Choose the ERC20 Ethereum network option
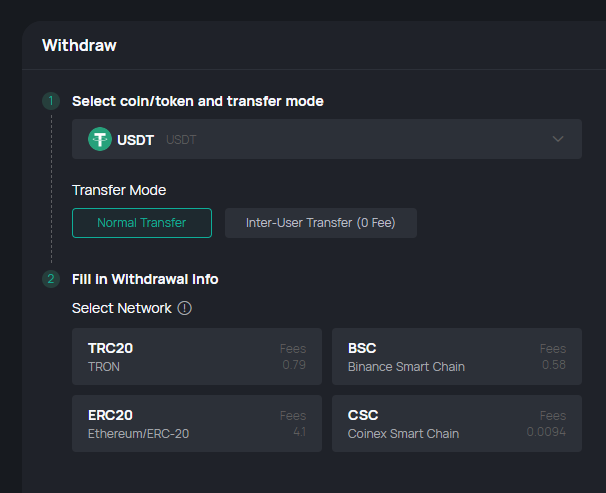Viewport: 606px width, 493px height. [197, 423]
